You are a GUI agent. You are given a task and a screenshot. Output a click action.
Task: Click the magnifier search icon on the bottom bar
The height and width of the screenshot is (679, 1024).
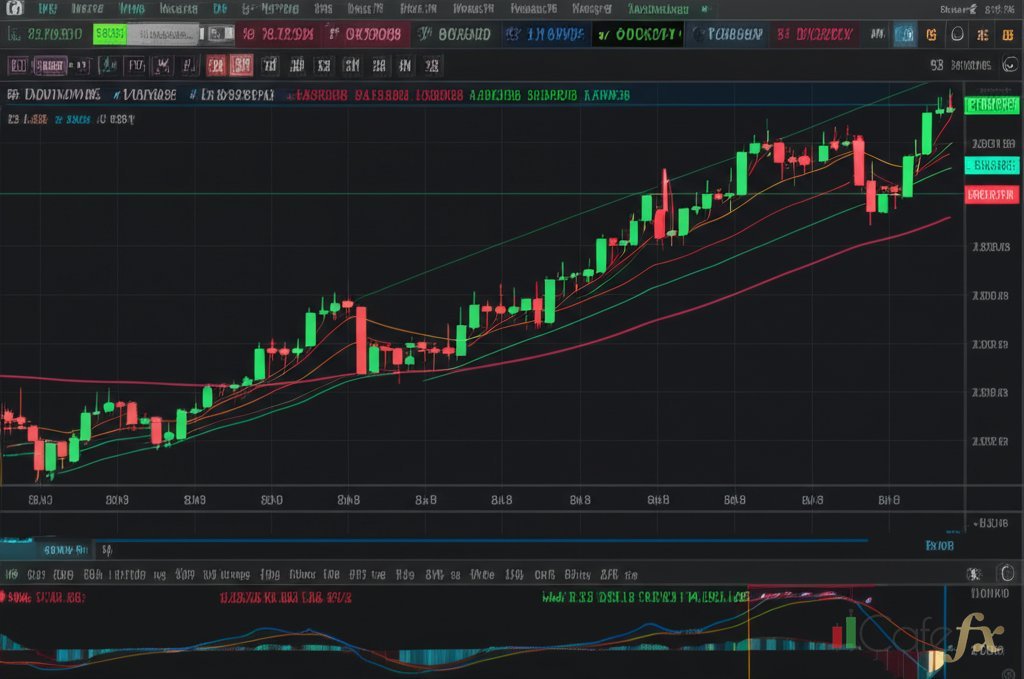pyautogui.click(x=975, y=574)
